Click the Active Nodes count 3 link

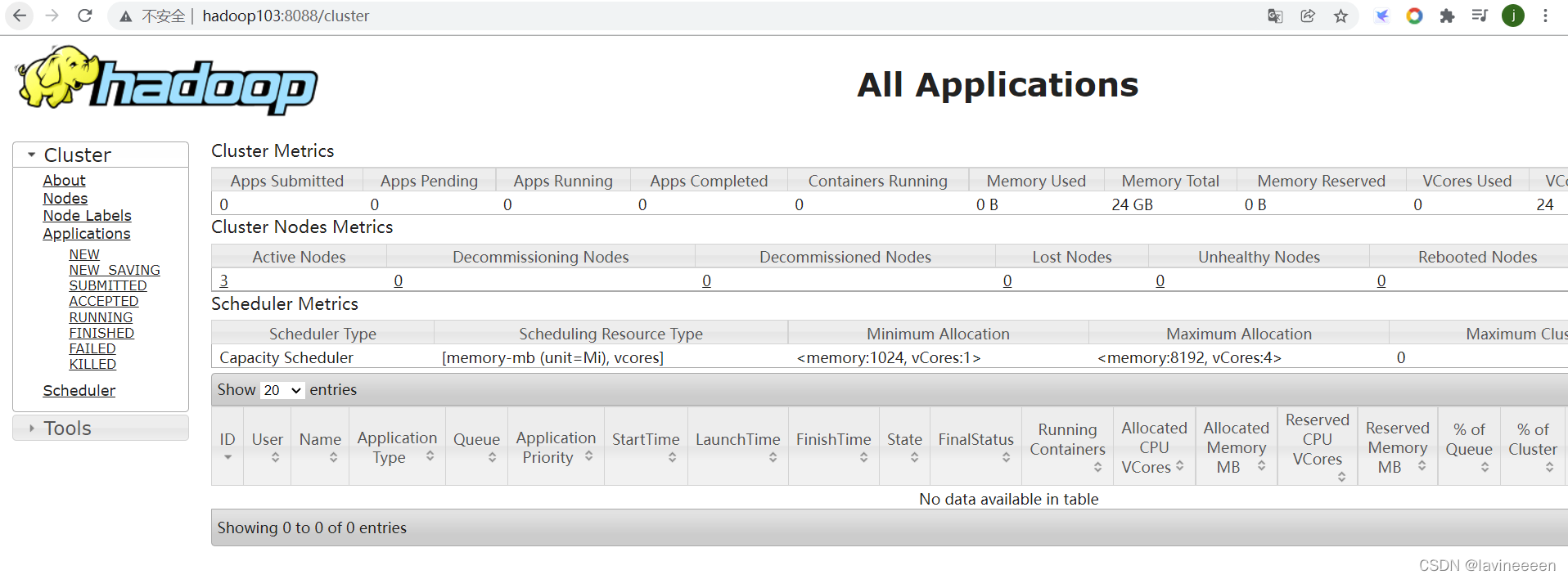point(224,281)
